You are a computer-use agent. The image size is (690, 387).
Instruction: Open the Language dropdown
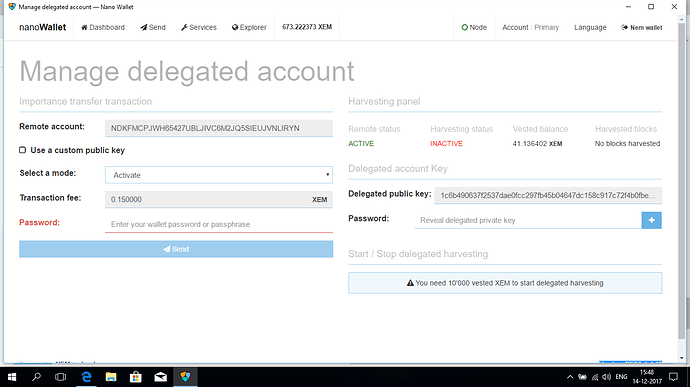pos(590,27)
